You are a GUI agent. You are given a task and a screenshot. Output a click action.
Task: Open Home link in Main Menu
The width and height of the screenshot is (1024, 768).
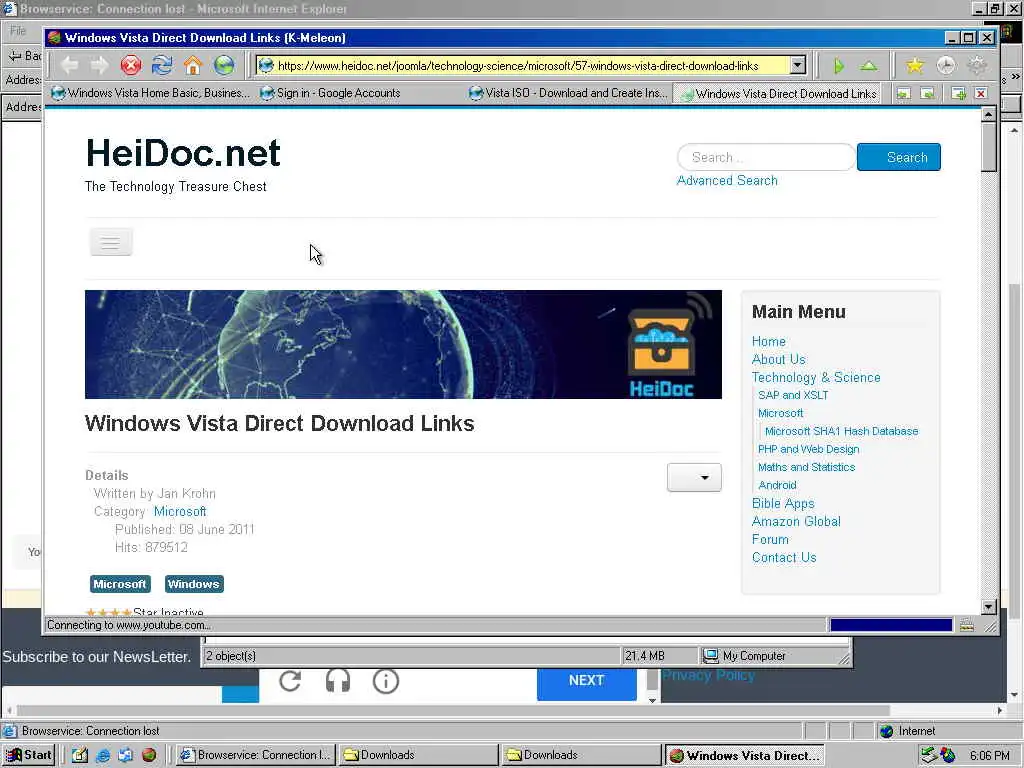[769, 342]
